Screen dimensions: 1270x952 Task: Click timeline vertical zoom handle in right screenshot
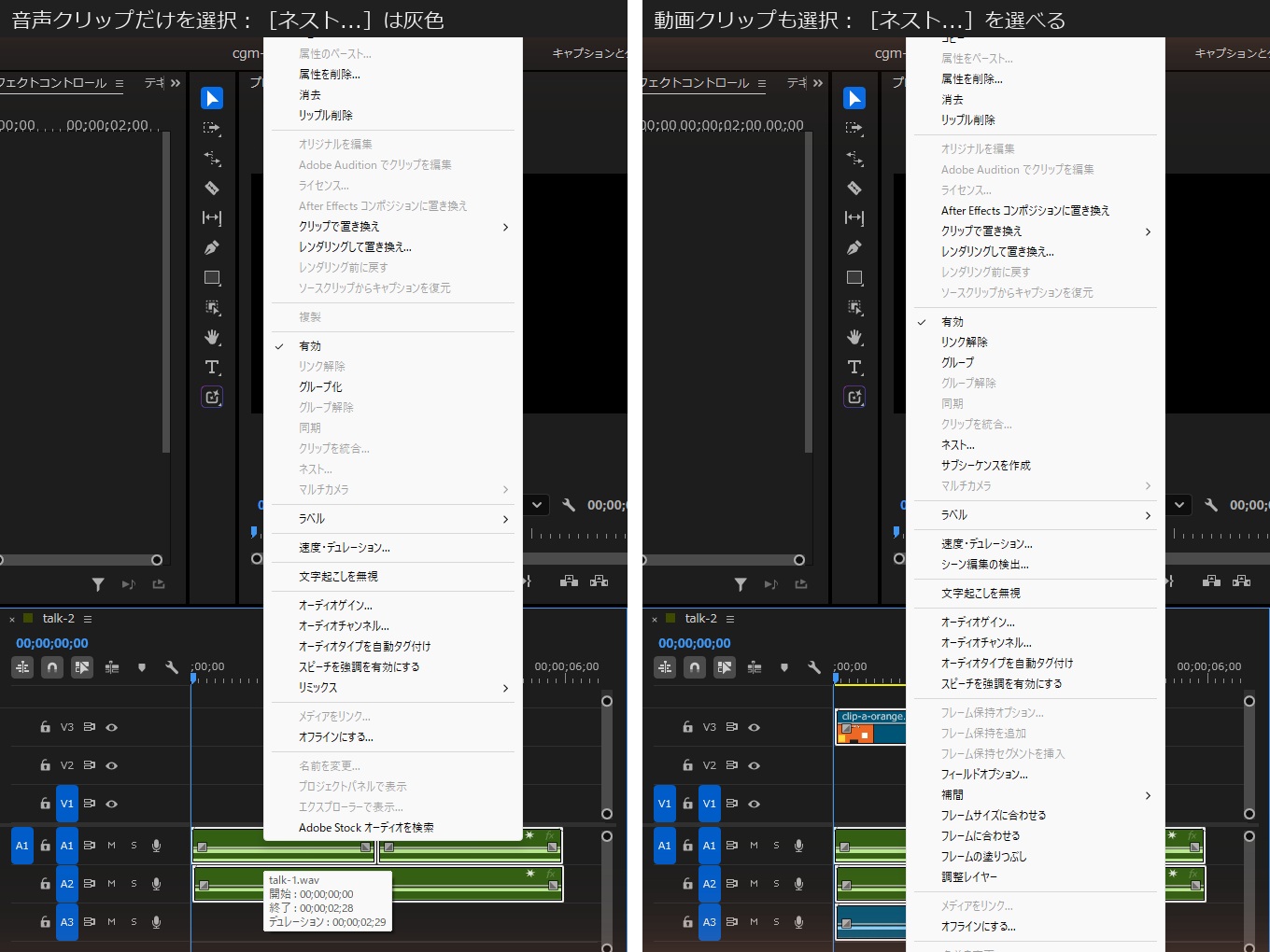pos(1249,701)
